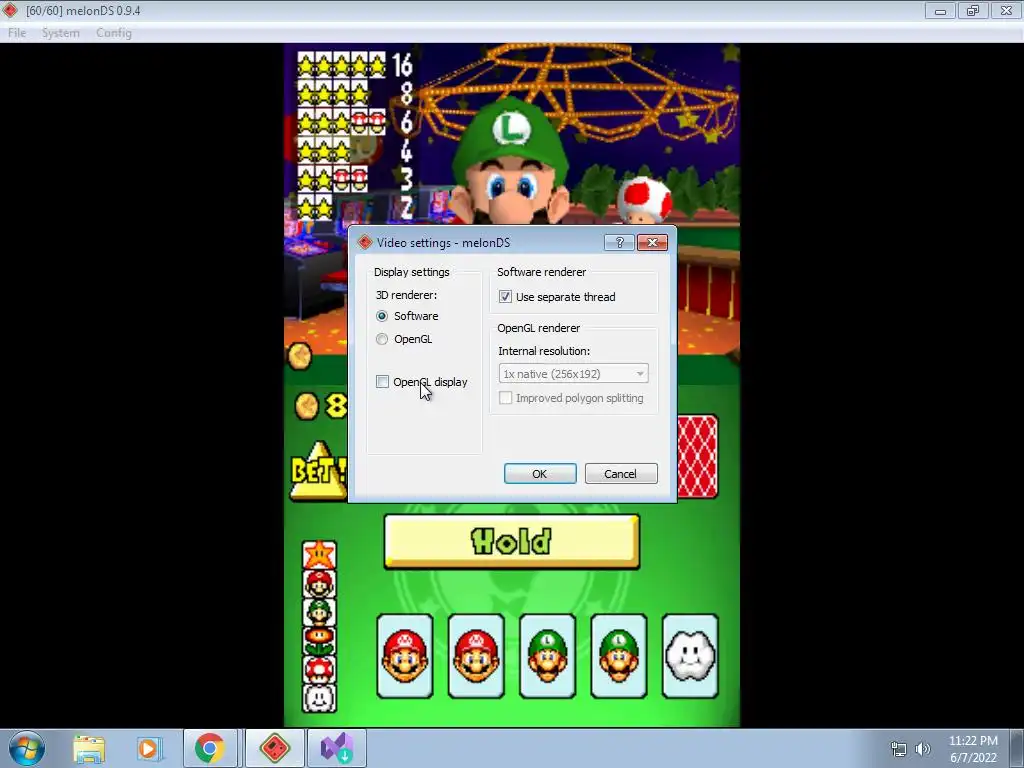Click the OpenGL renderer group label
This screenshot has width=1024, height=768.
pyautogui.click(x=539, y=328)
